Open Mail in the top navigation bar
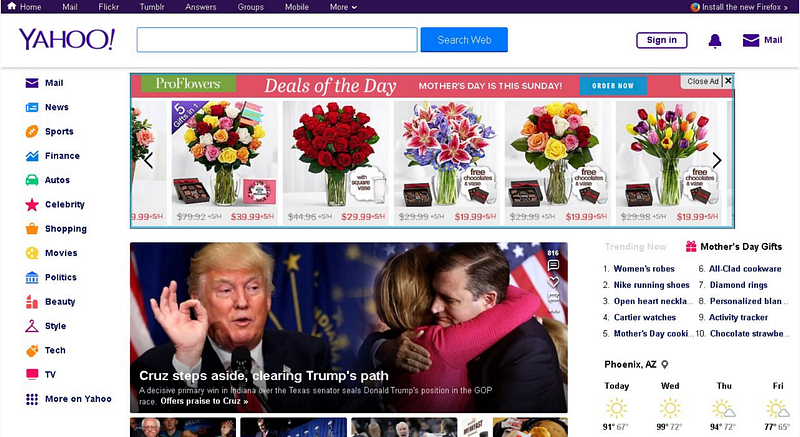The width and height of the screenshot is (800, 437). (70, 7)
